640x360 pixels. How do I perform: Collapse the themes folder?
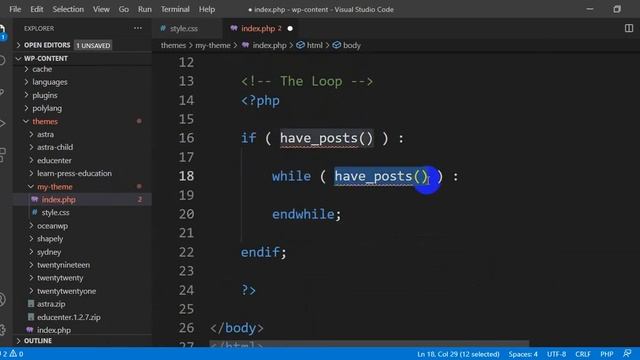45,122
